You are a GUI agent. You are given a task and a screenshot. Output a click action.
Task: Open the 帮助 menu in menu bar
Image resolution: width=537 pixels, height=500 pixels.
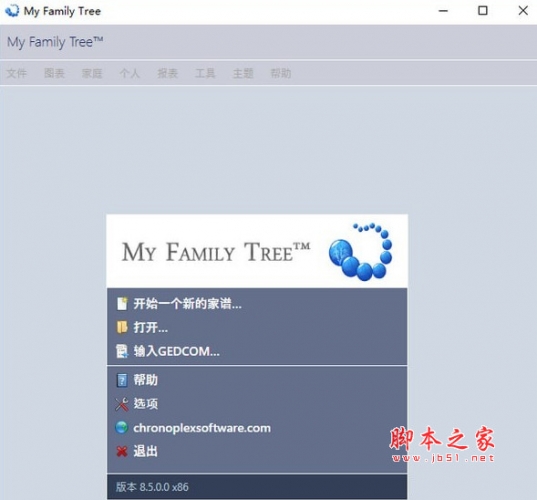[x=281, y=73]
